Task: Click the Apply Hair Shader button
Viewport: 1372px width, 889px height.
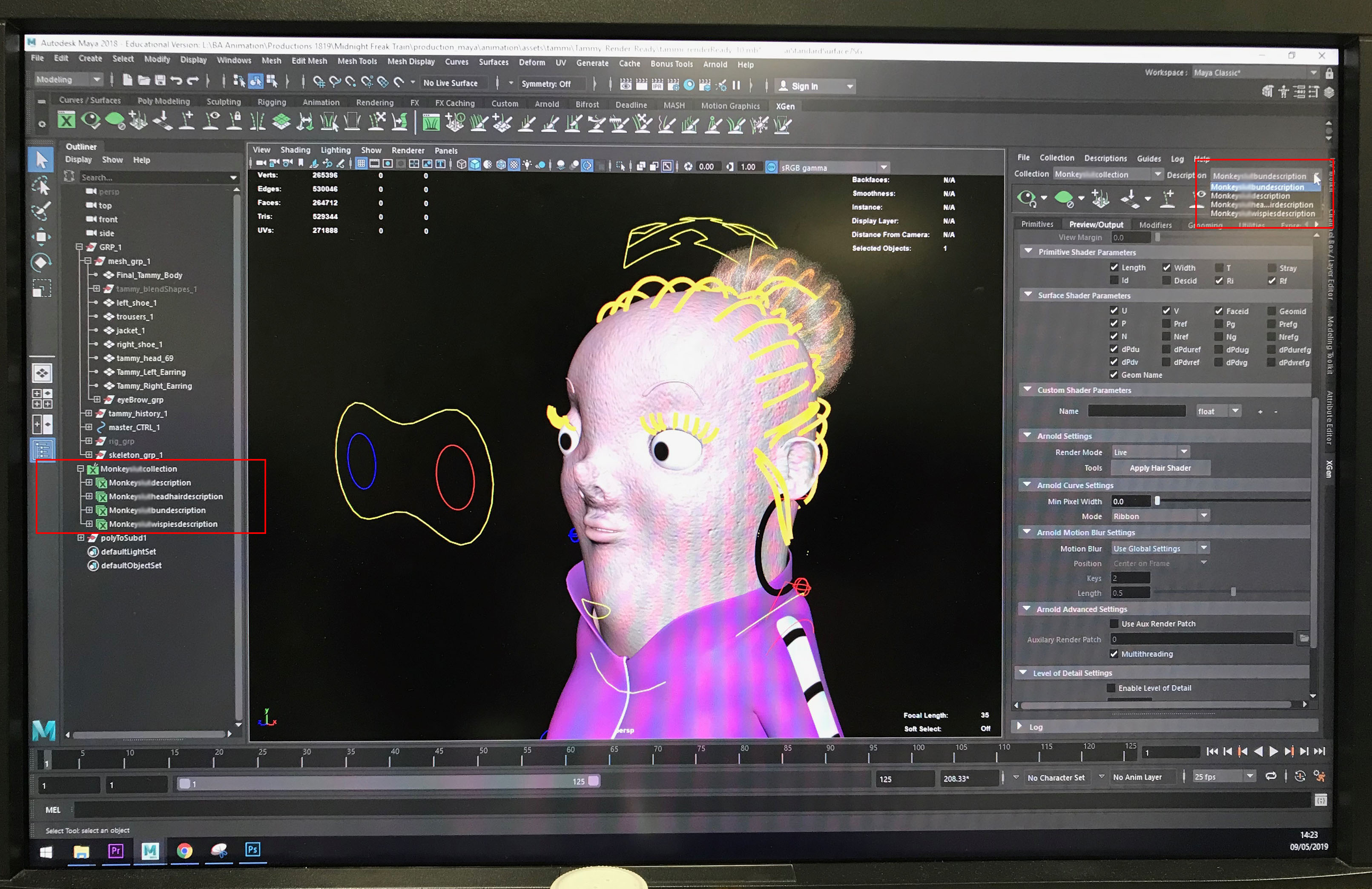Action: [x=1160, y=467]
